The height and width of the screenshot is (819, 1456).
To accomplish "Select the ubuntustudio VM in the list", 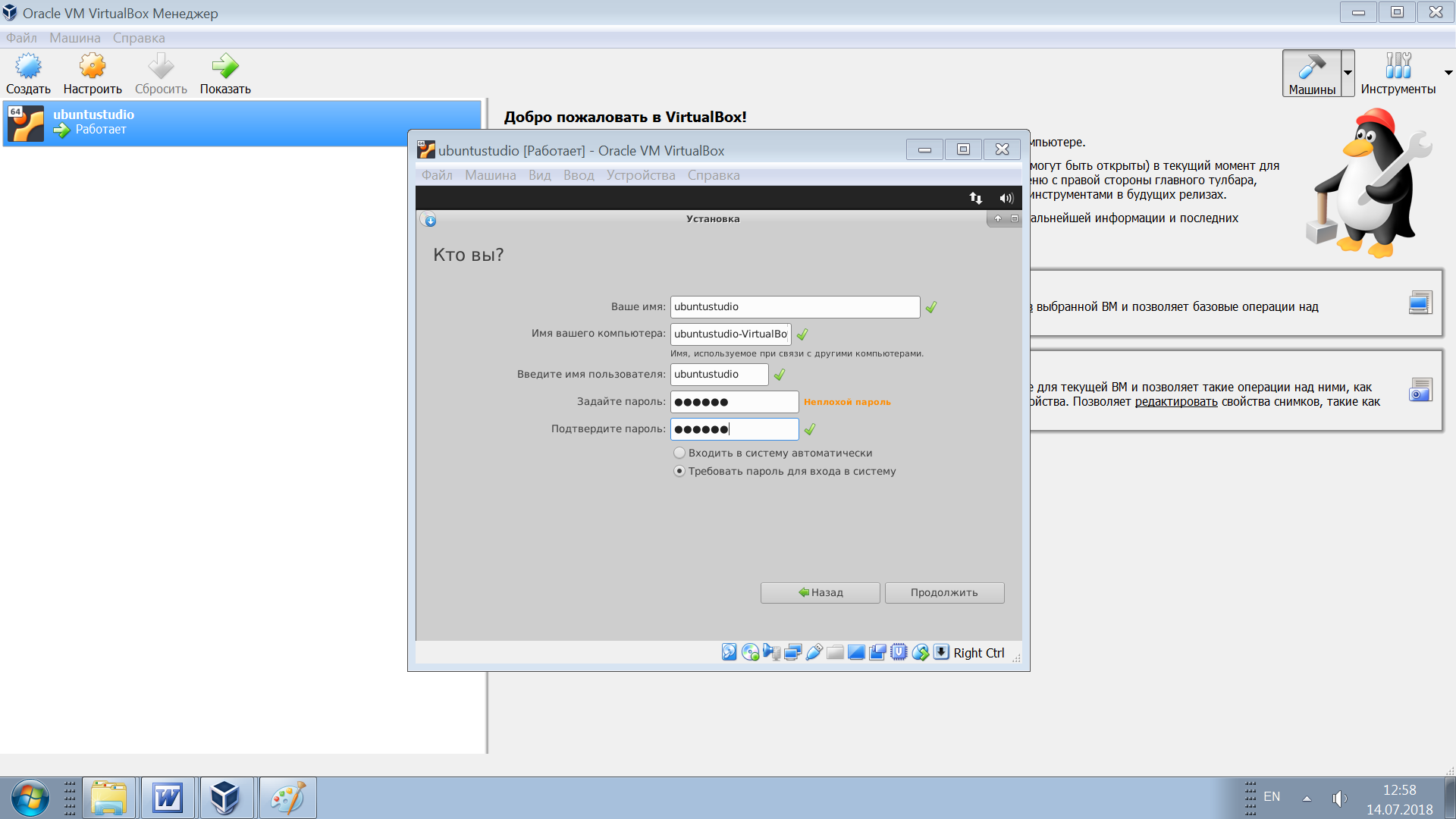I will (242, 123).
